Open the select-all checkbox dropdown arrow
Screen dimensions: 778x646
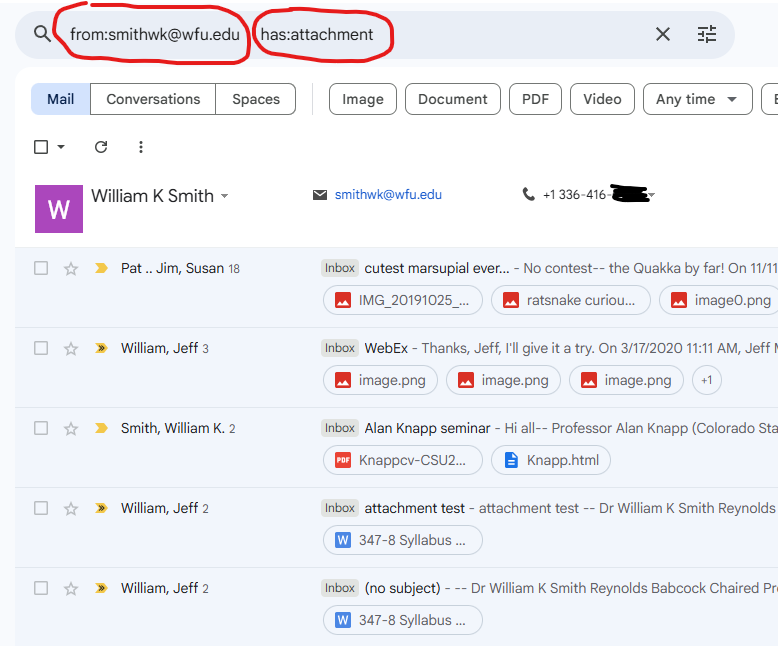(61, 147)
